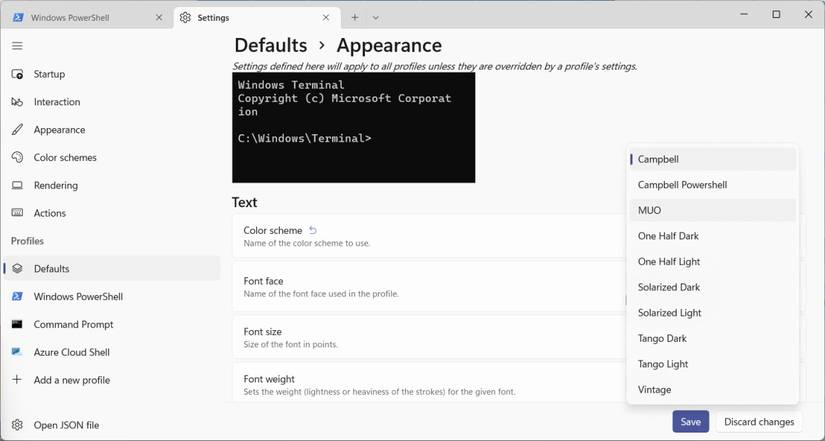825x441 pixels.
Task: Open Rendering settings page
Action: point(55,185)
